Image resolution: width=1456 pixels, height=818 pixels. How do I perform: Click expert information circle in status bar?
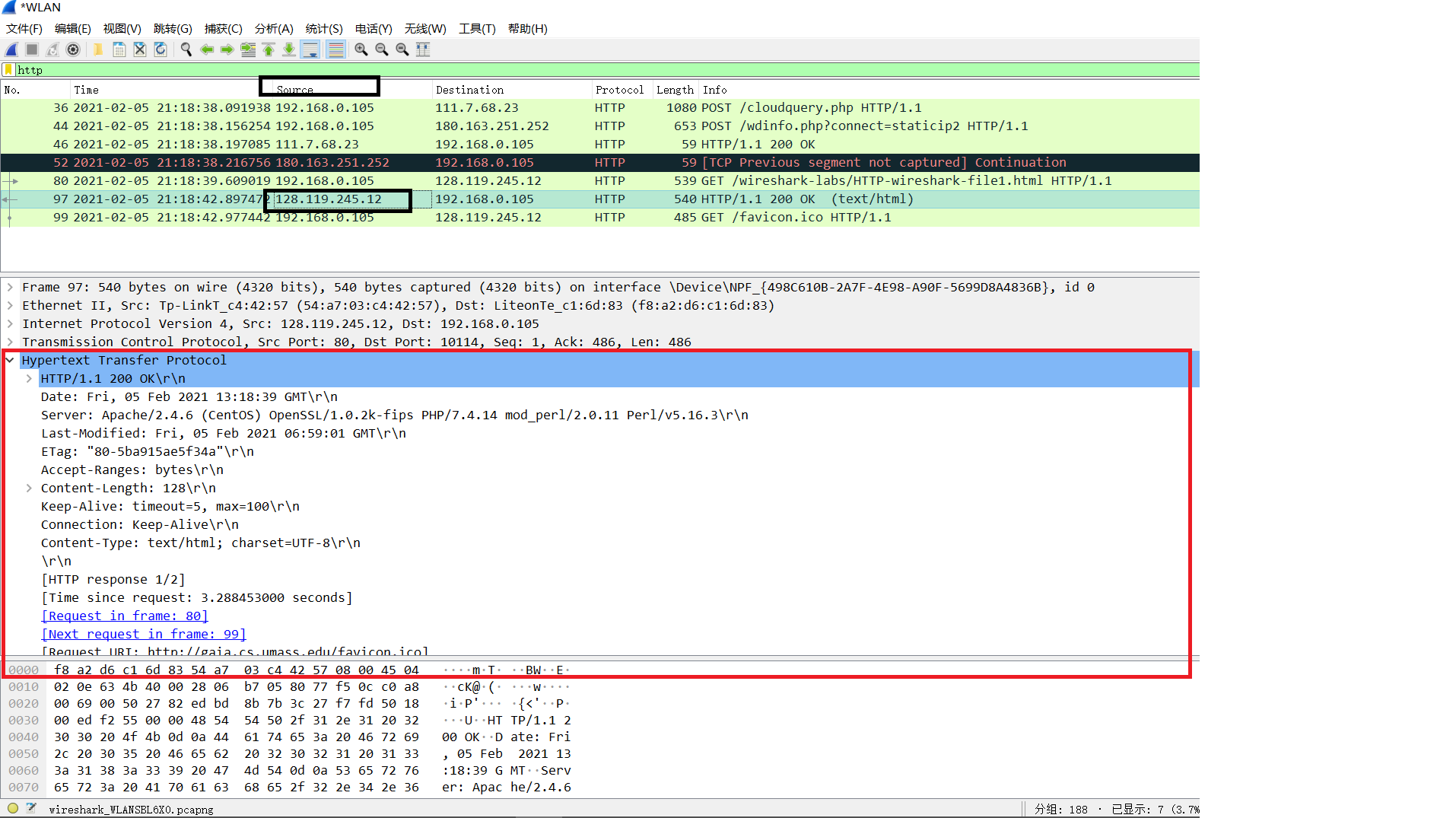(x=13, y=809)
